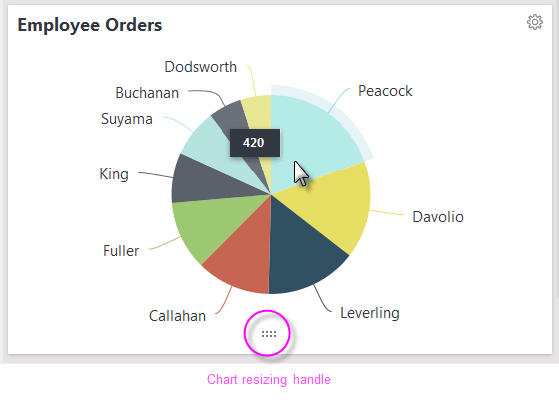
Task: Click the chart resizing handle dots
Action: 269,334
